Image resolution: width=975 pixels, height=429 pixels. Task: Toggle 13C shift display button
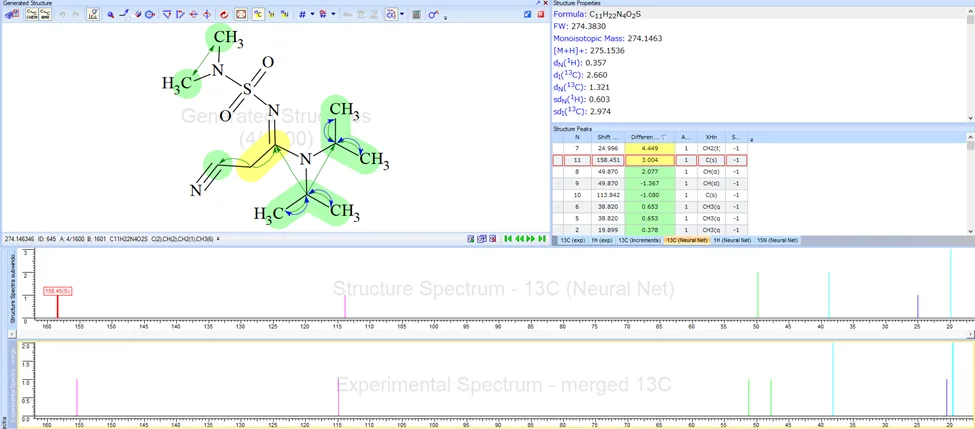pos(257,14)
